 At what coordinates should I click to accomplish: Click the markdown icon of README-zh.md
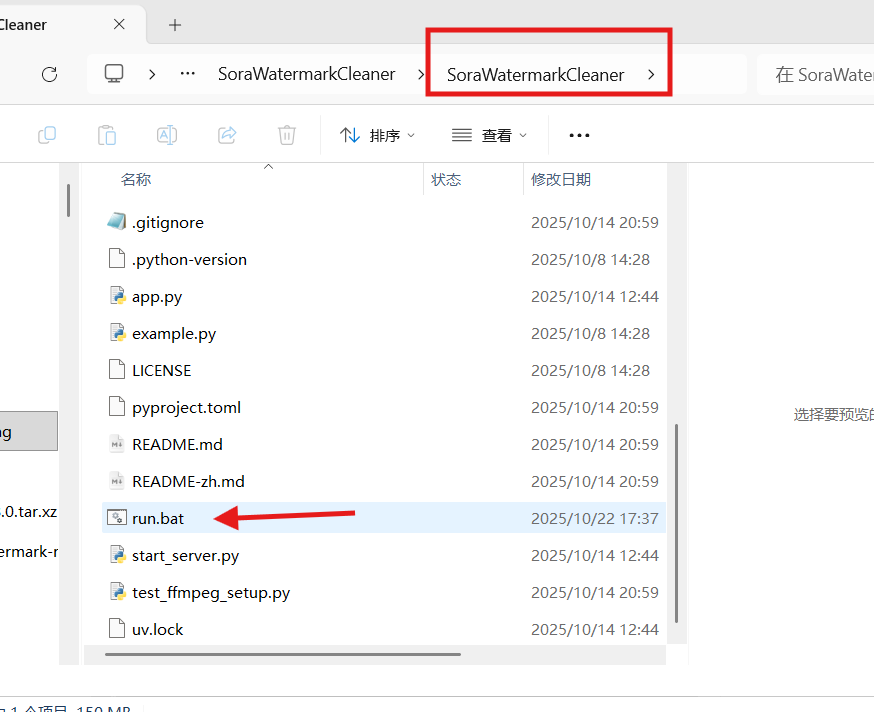[117, 481]
